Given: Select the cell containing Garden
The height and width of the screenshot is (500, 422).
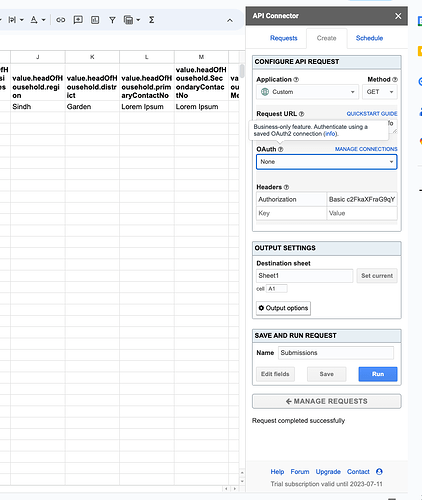Looking at the screenshot, I should pos(92,107).
